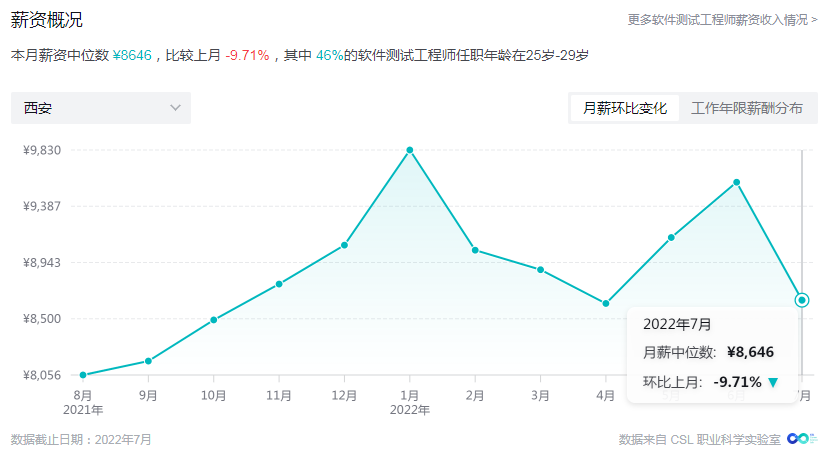Click the 2022年1月 peak data point
834x471 pixels.
[410, 150]
